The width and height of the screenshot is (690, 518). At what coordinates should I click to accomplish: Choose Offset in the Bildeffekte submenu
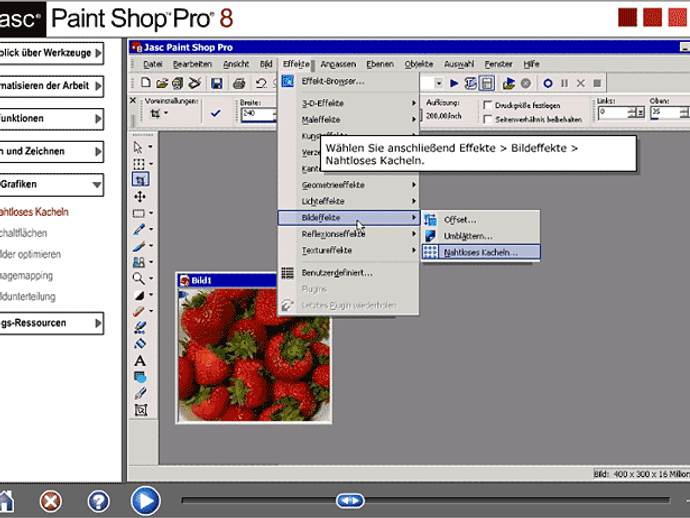(x=481, y=220)
